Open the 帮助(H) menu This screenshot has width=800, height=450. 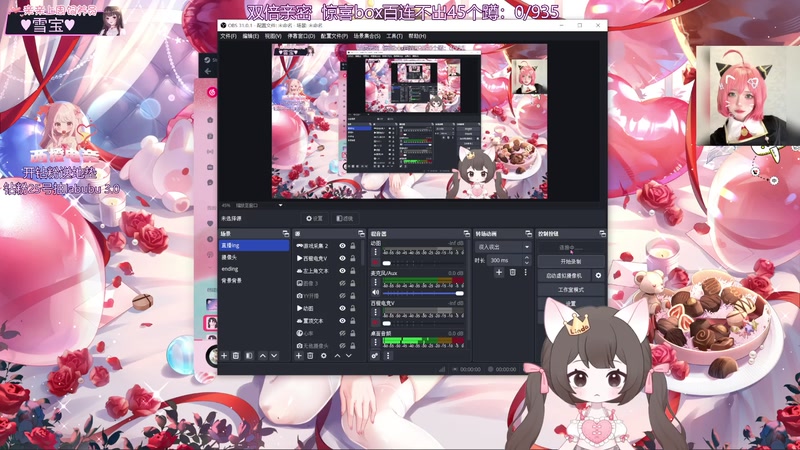click(417, 36)
